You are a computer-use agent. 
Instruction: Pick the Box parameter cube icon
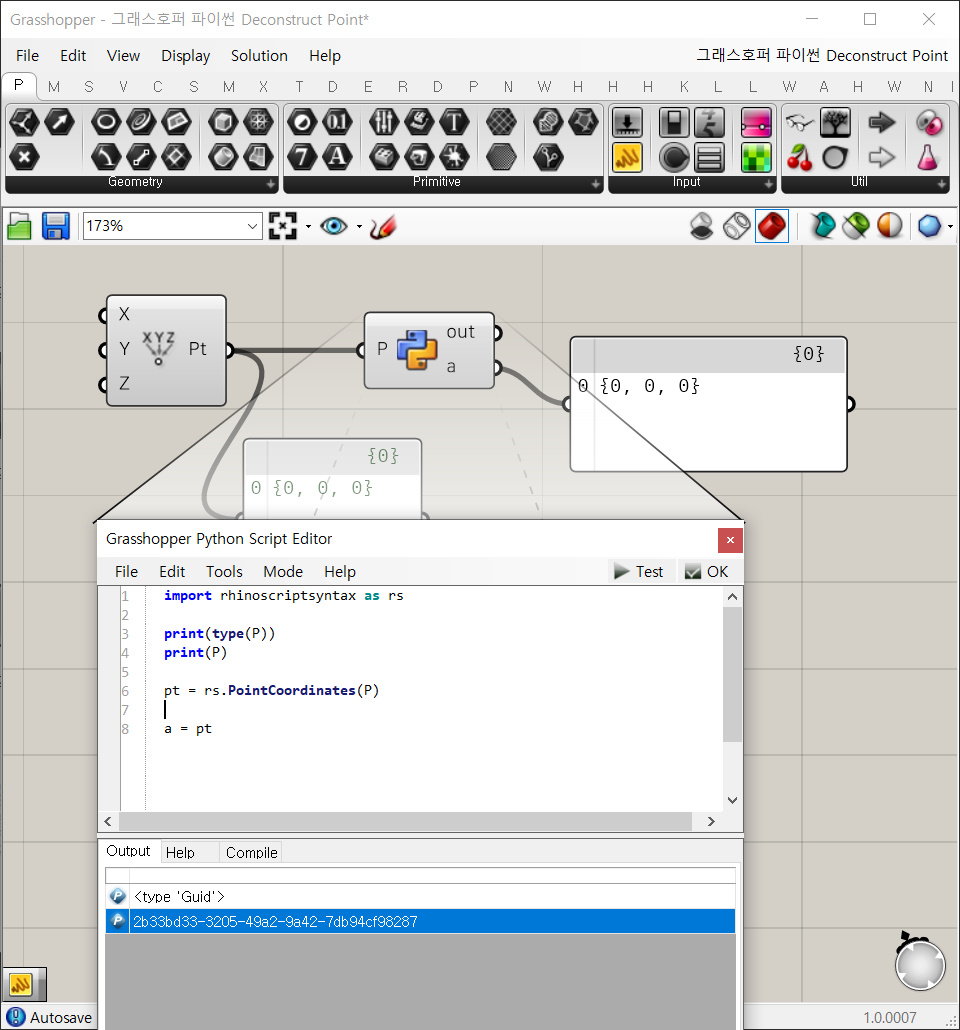223,122
